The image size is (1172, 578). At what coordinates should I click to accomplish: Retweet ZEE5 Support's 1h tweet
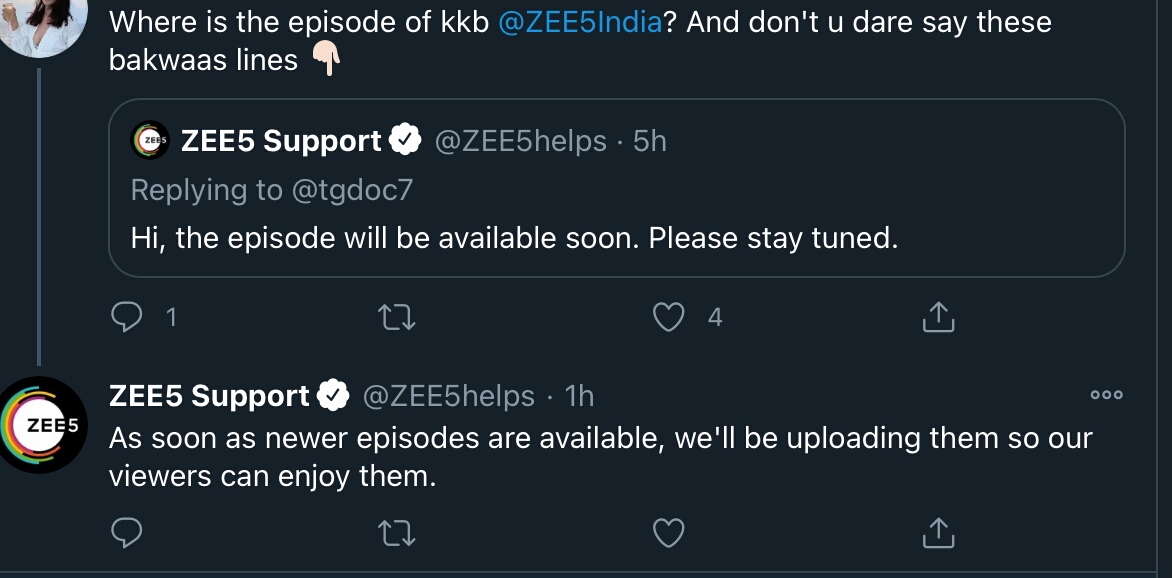click(x=398, y=532)
